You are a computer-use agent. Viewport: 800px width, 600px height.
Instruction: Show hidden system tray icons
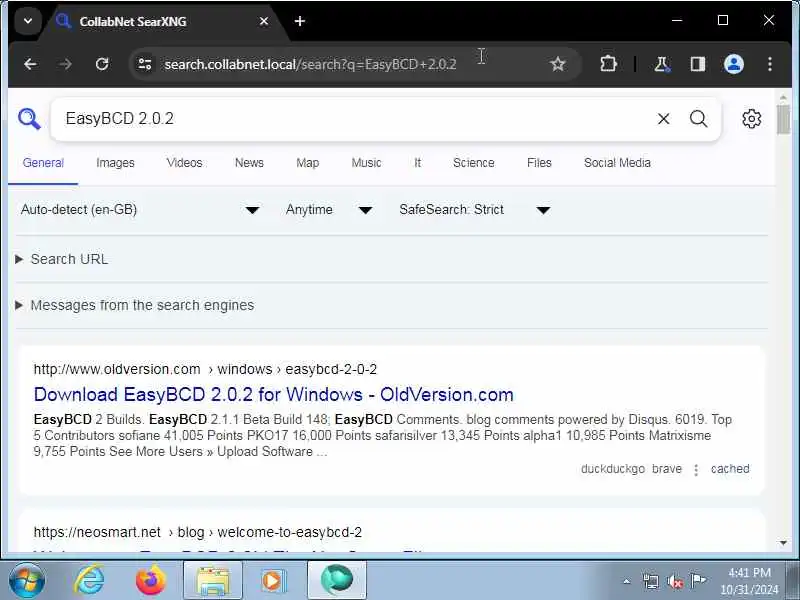point(627,581)
